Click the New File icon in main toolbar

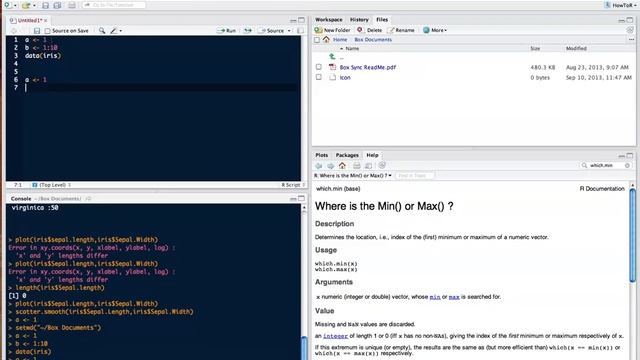[8, 5]
